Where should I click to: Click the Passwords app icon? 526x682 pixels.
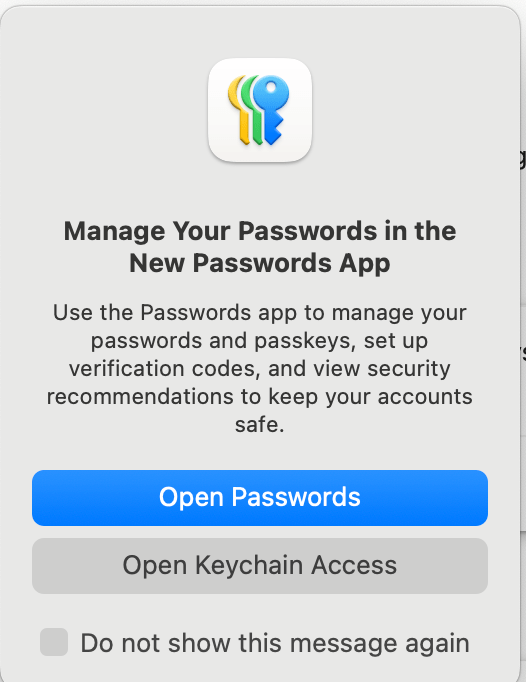point(260,110)
